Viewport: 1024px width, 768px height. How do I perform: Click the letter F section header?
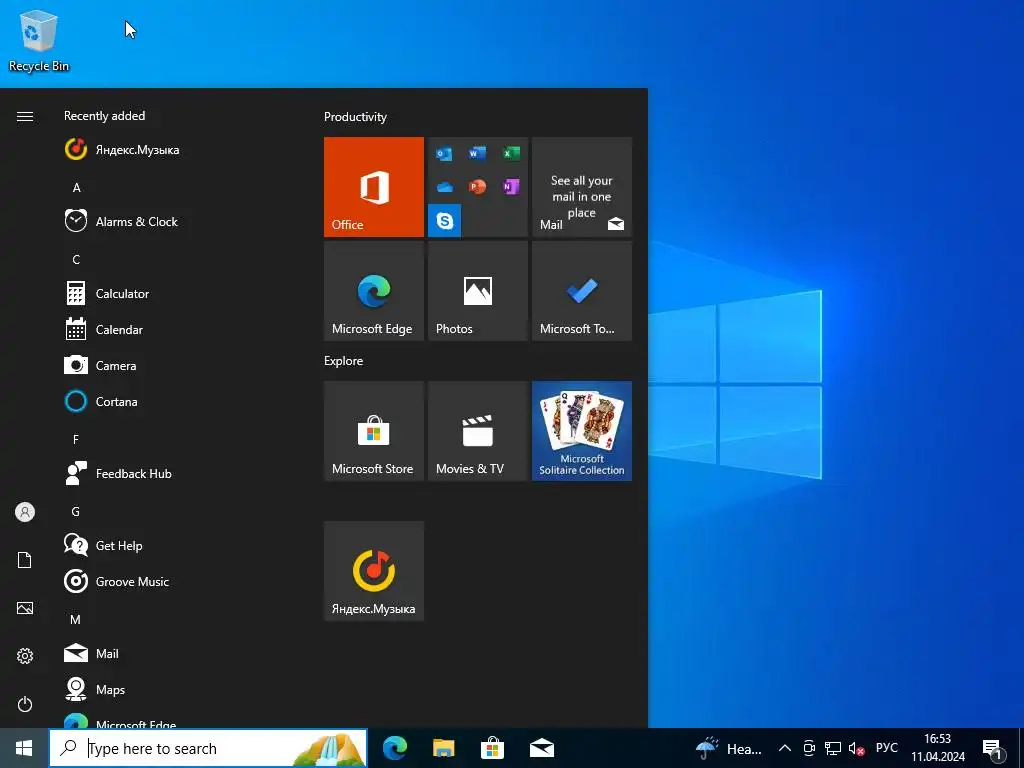pos(76,440)
